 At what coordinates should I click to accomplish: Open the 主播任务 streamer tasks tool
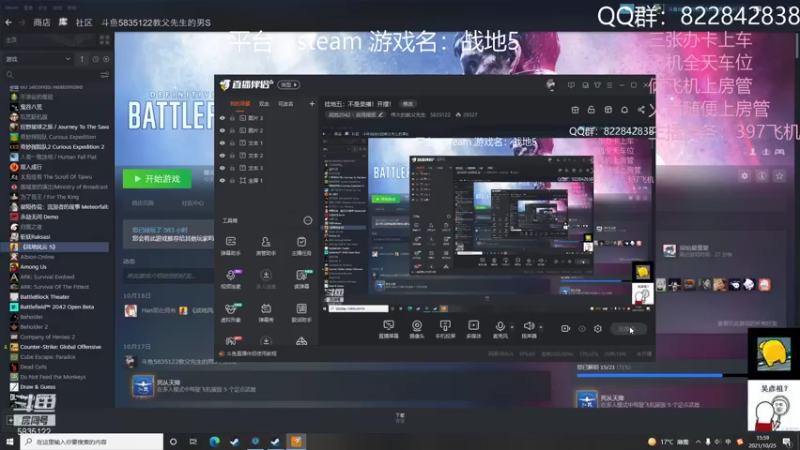301,245
